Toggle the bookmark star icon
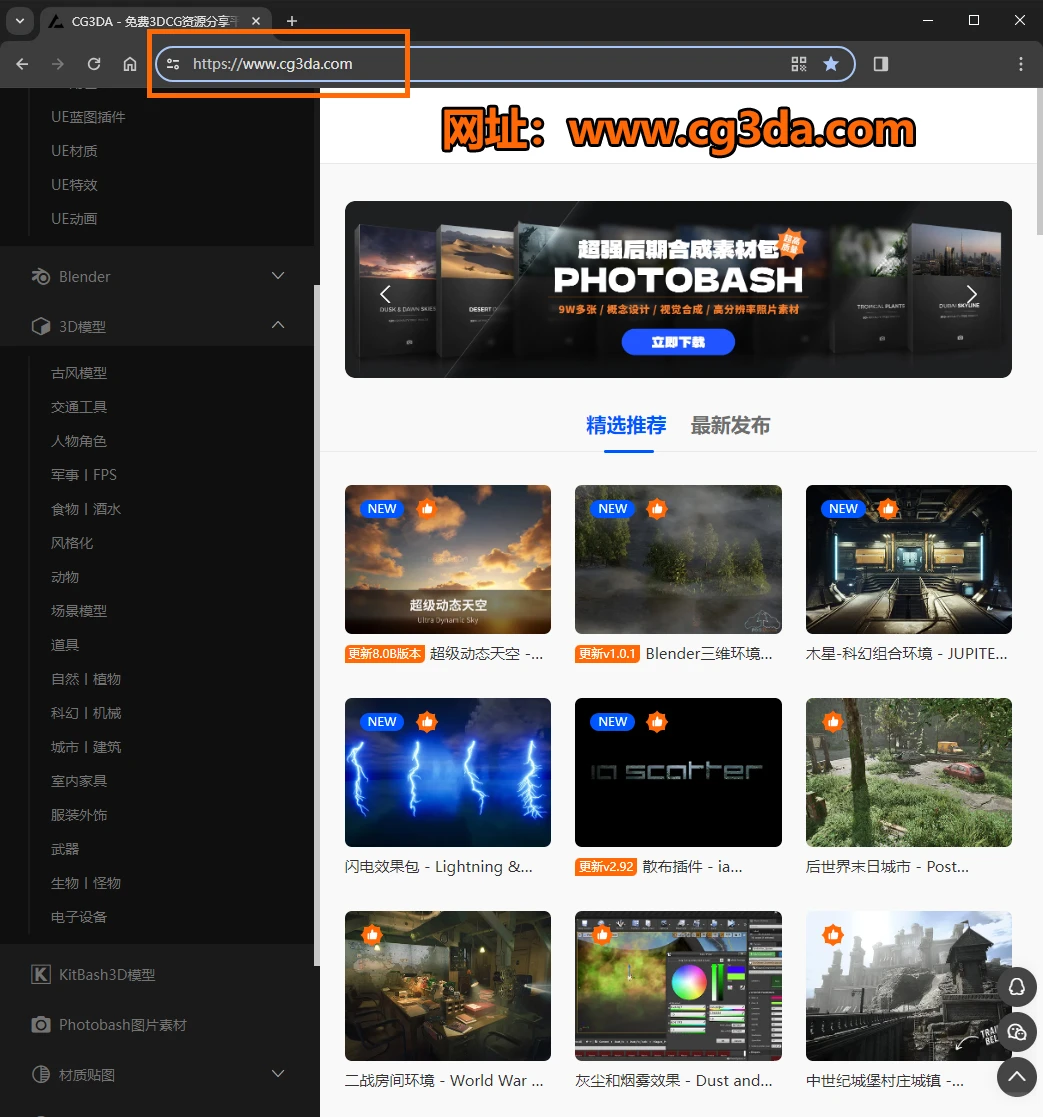Screen dimensions: 1043x1117 [831, 64]
